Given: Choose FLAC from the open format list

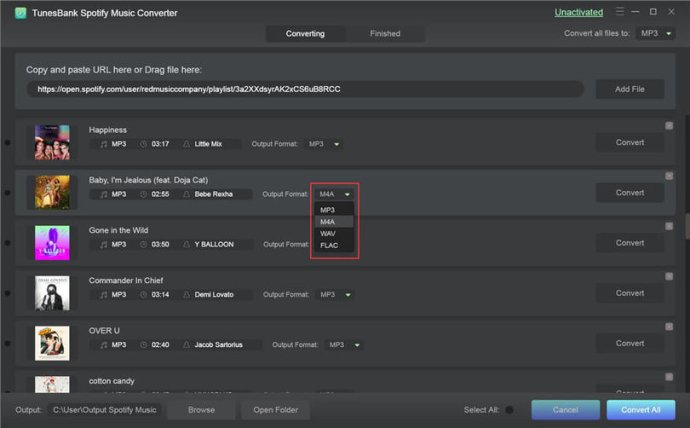Looking at the screenshot, I should [334, 245].
